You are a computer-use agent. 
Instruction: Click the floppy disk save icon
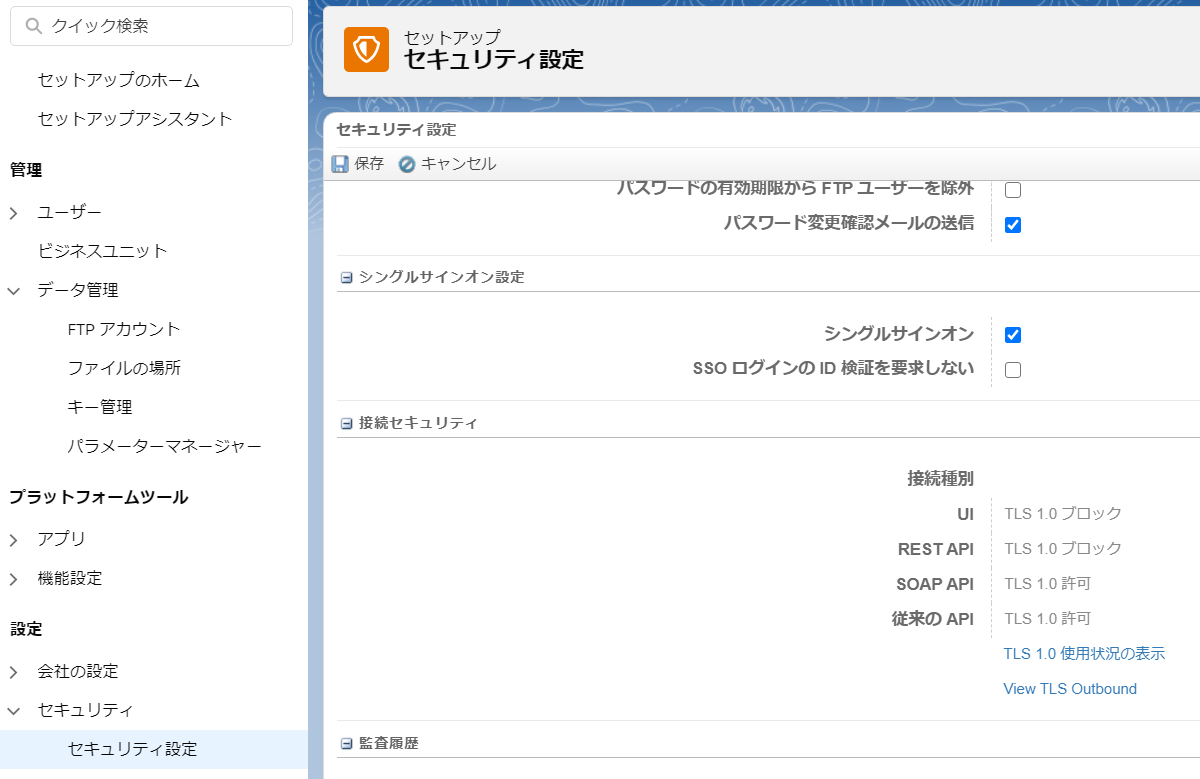pyautogui.click(x=339, y=163)
